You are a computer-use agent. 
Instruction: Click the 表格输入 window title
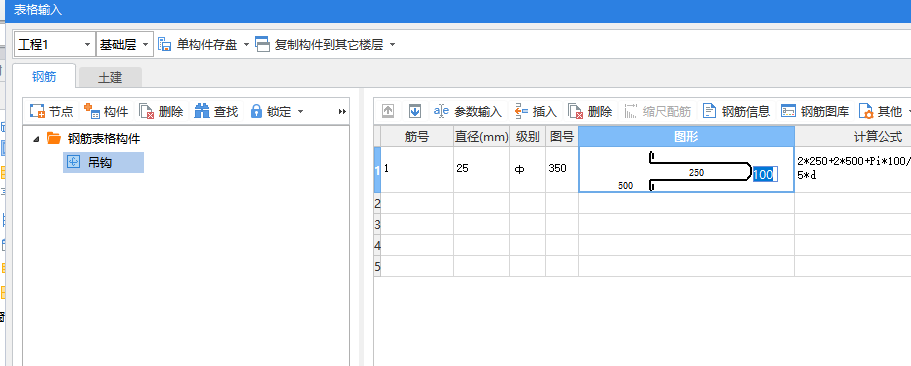37,10
